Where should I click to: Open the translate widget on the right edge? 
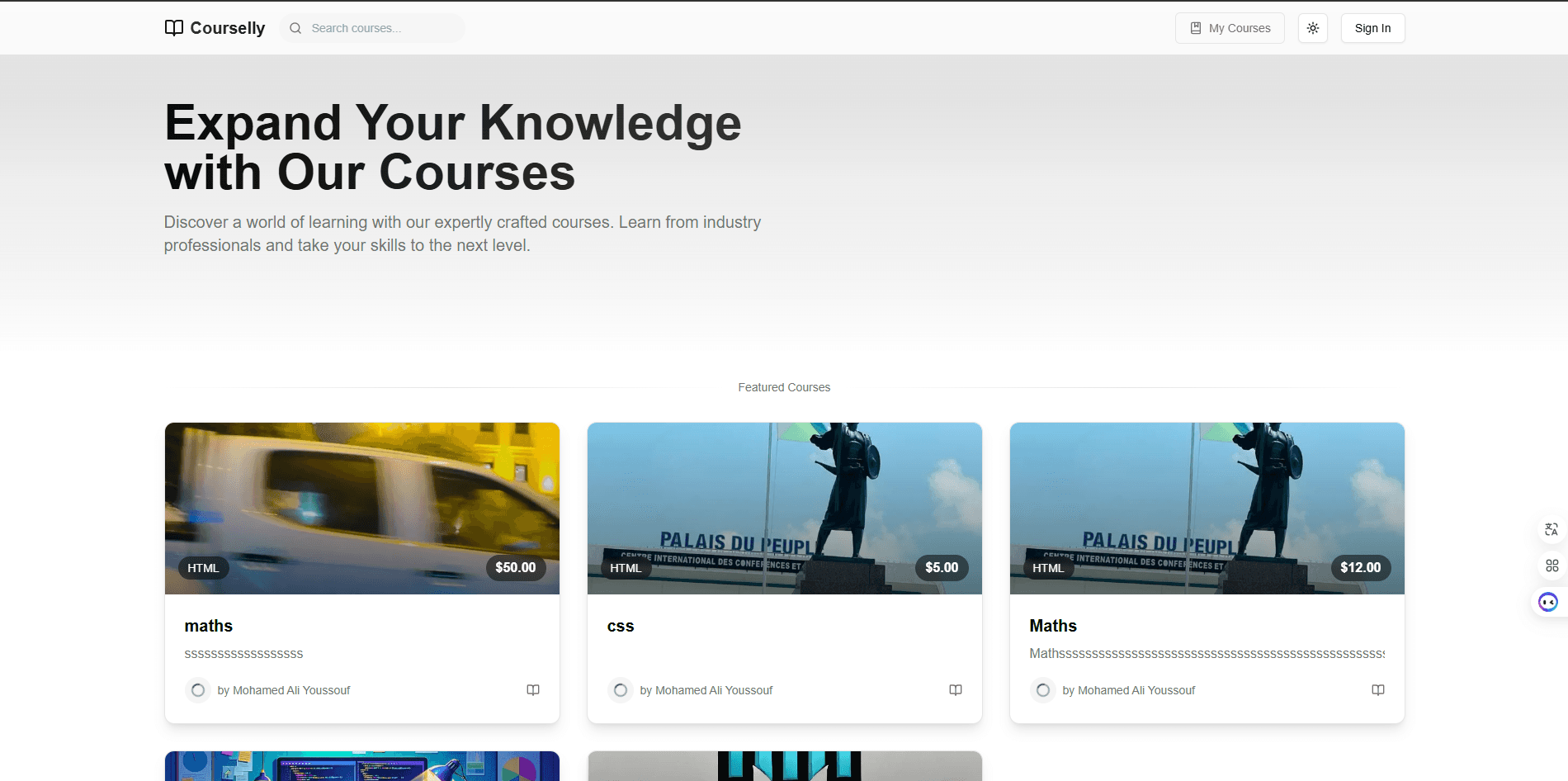(1551, 529)
